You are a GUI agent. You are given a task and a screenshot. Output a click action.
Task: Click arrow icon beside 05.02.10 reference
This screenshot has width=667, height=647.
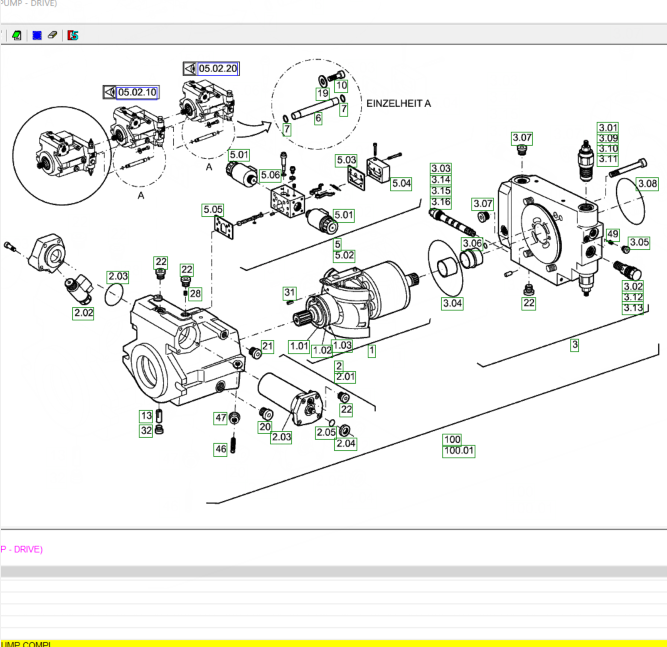[109, 92]
